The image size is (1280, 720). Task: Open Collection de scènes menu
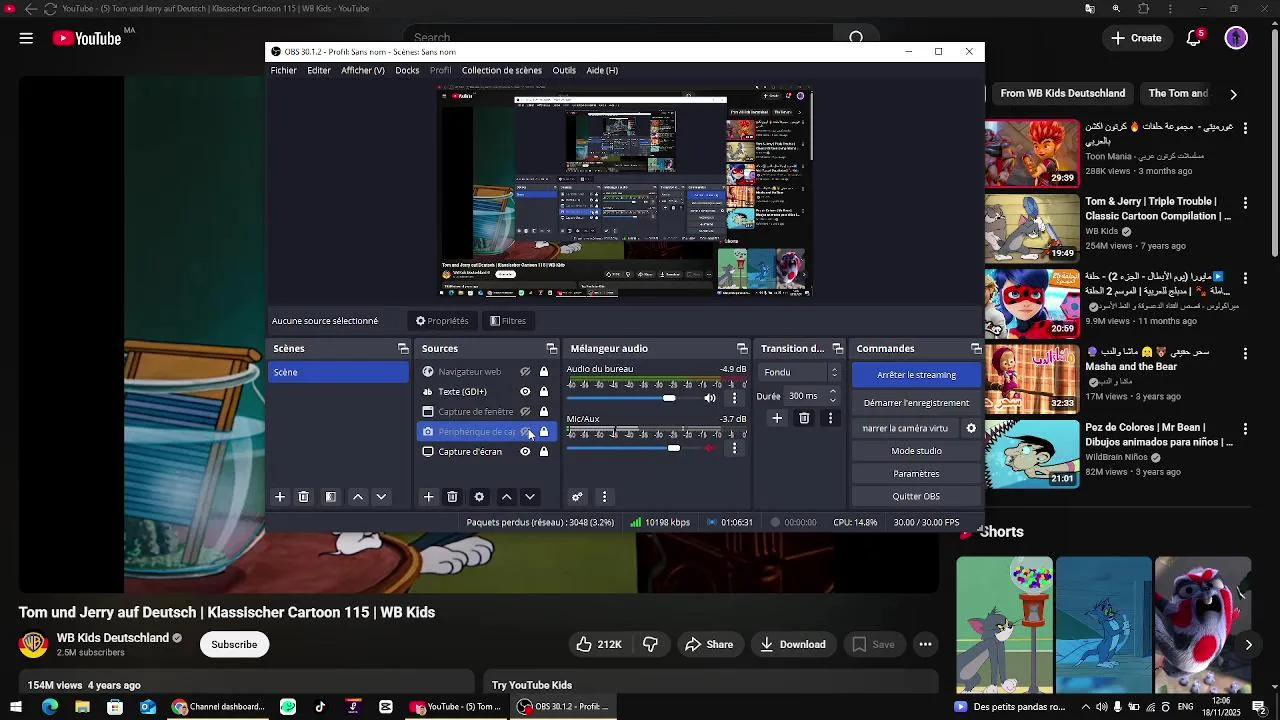tap(502, 71)
